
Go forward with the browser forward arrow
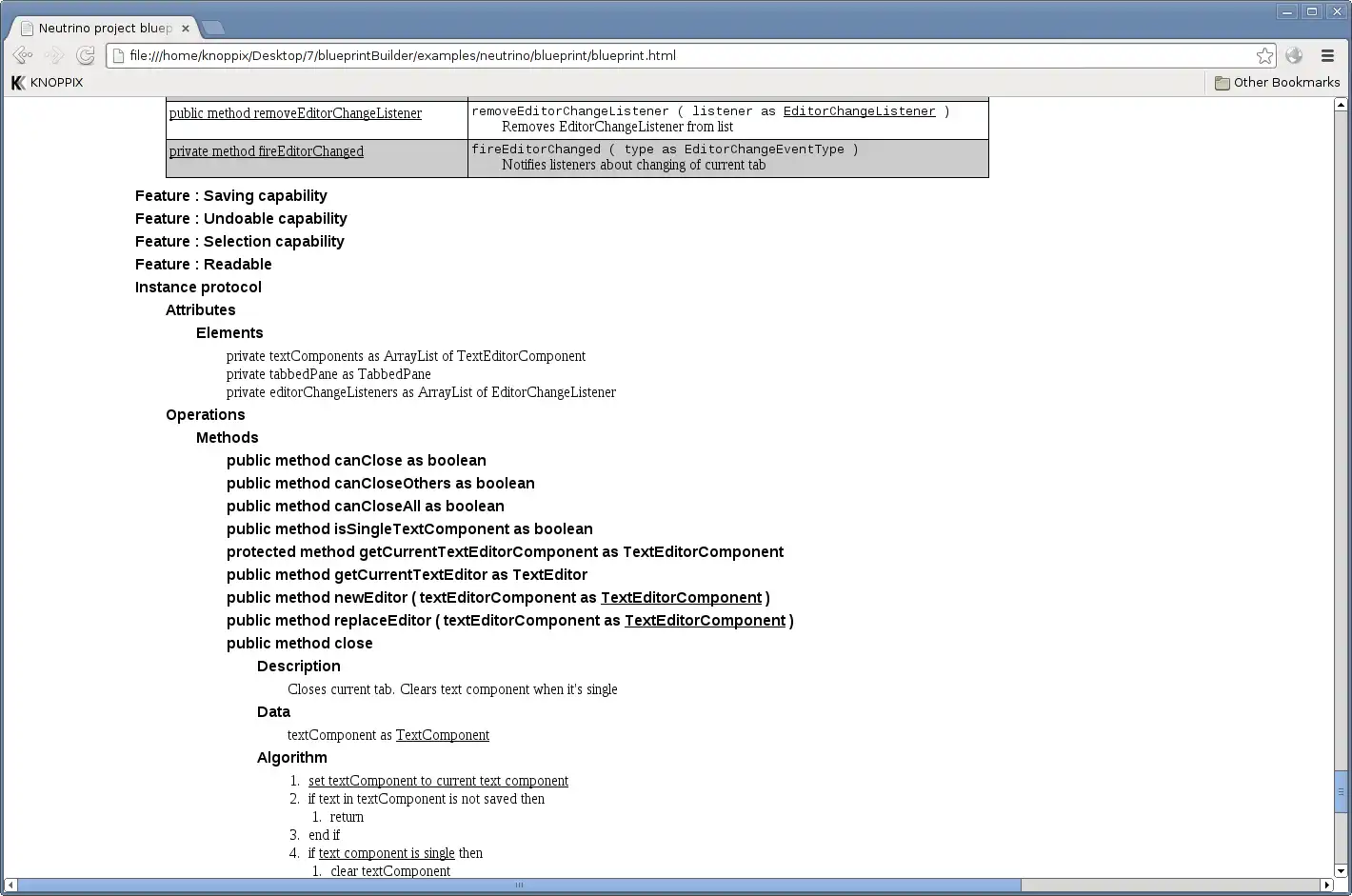click(54, 56)
